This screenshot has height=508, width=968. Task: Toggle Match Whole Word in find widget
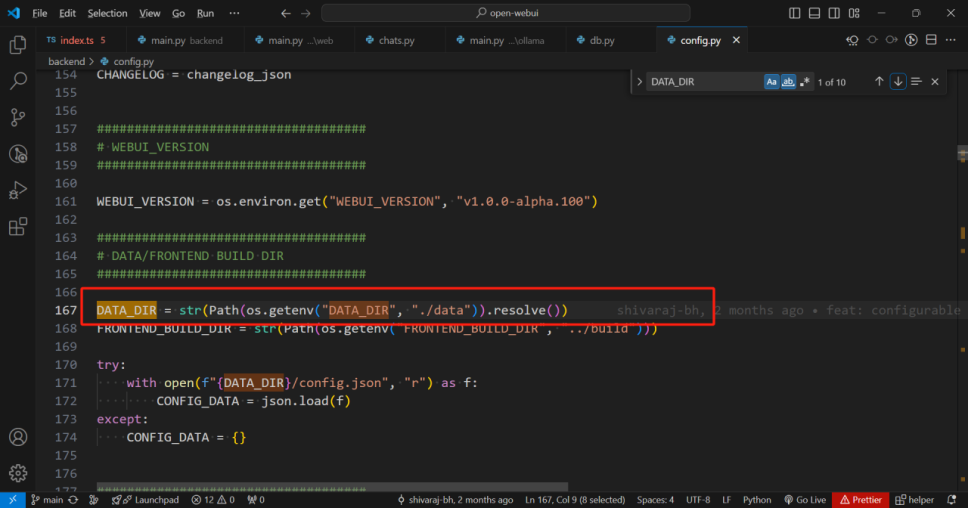tap(788, 81)
